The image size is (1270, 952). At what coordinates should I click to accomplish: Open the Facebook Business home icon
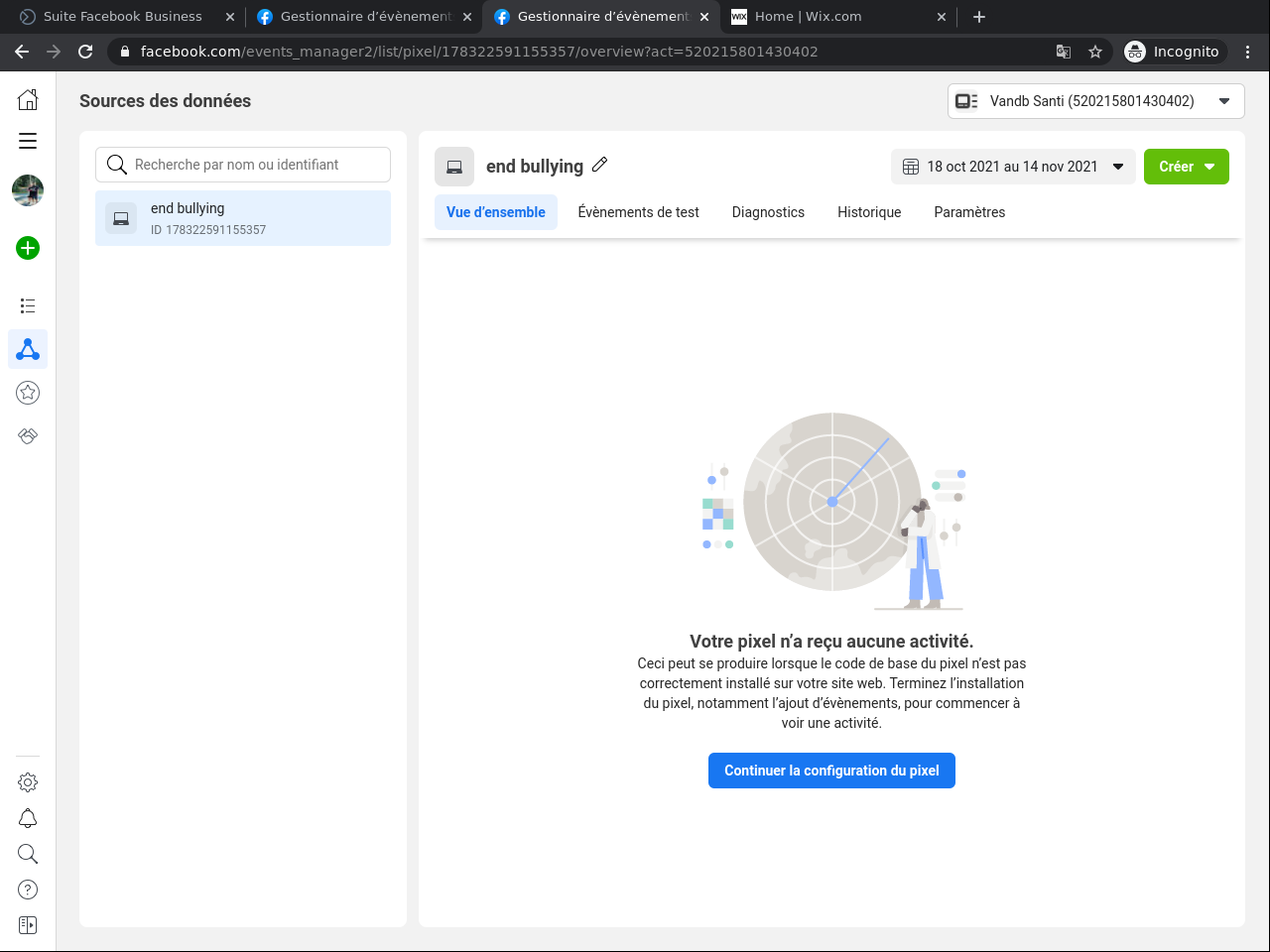(x=28, y=99)
